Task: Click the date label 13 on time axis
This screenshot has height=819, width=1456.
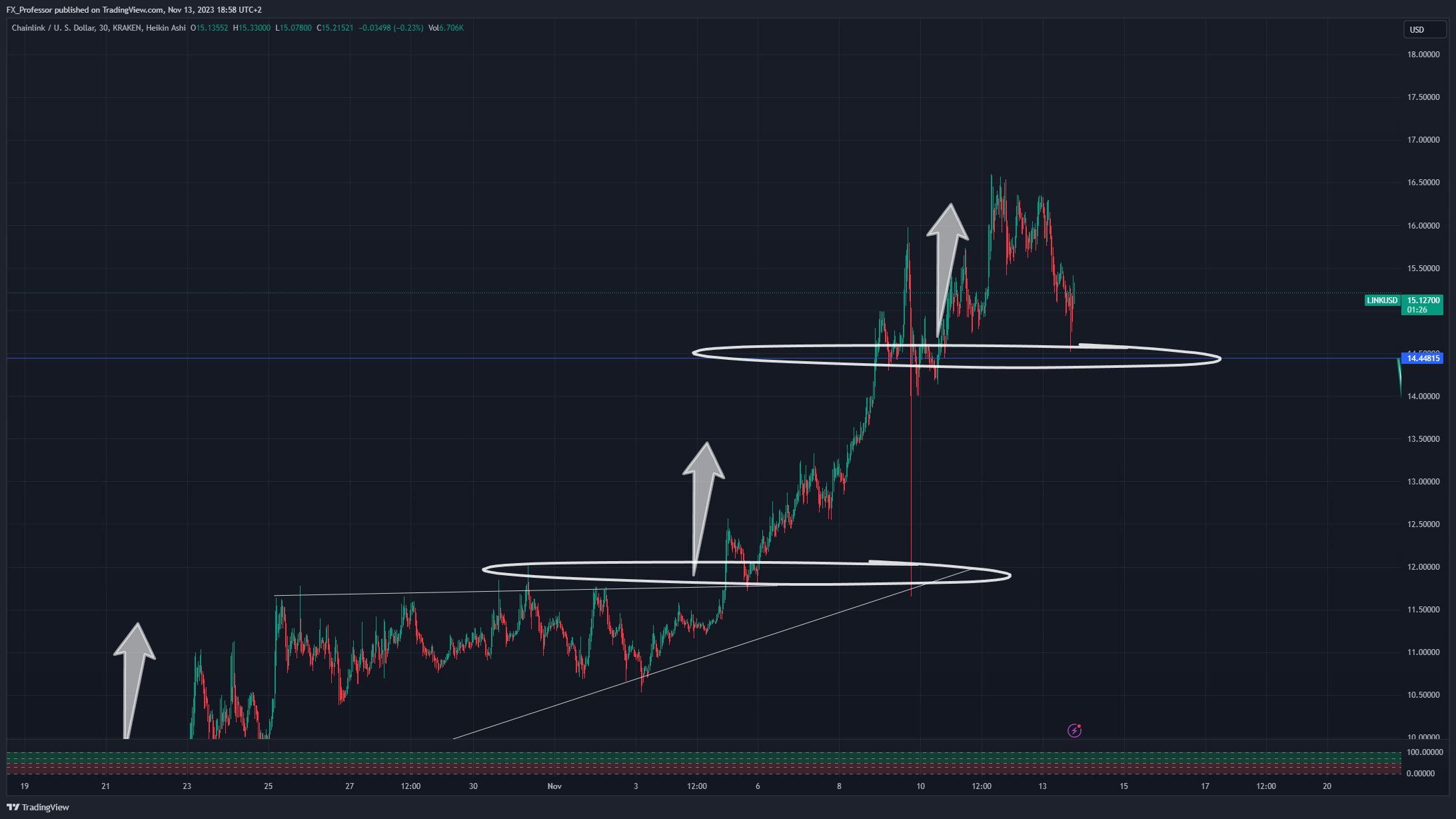Action: [1042, 786]
